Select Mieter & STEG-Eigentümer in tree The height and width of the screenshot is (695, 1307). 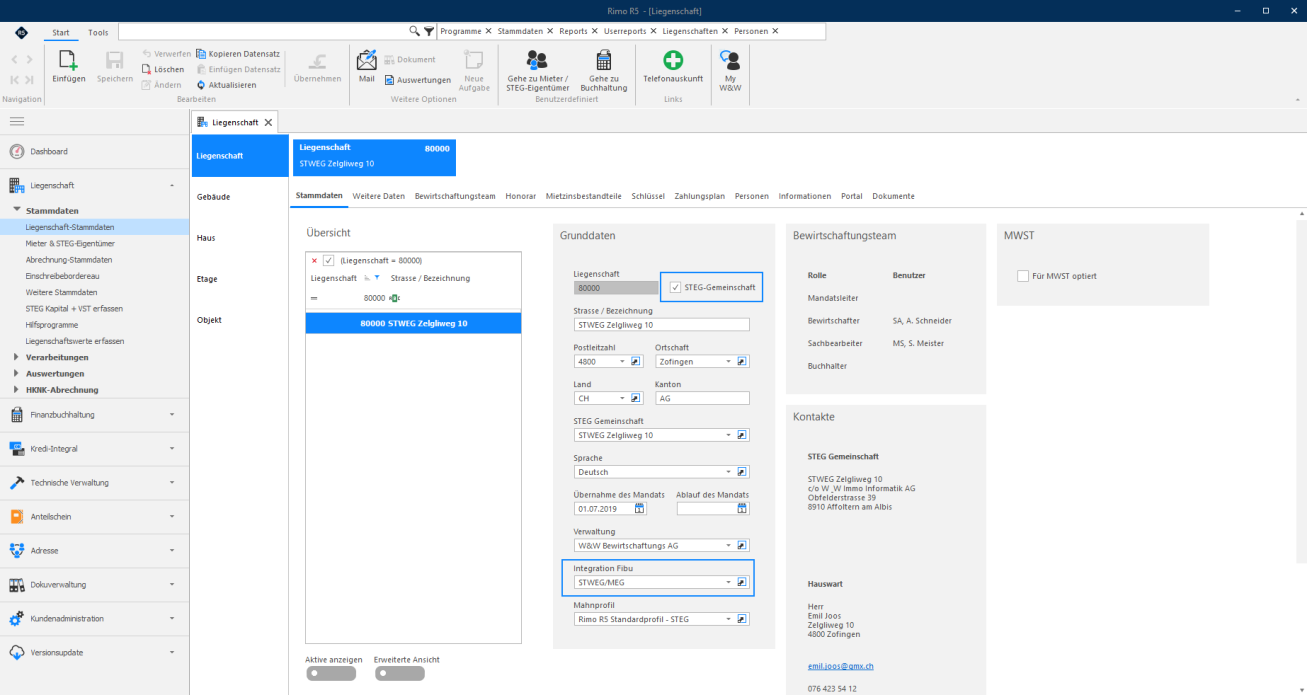tap(69, 243)
